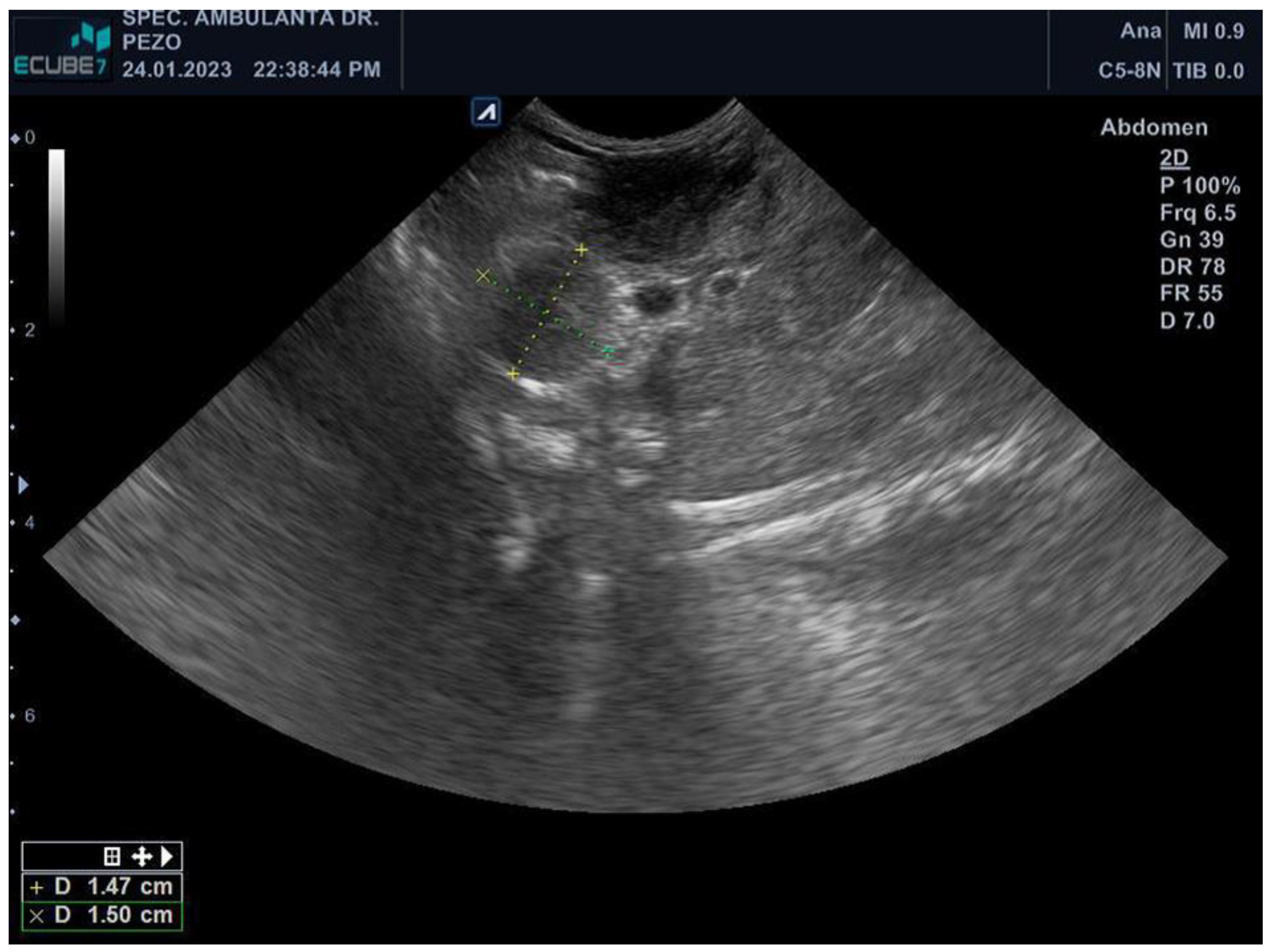
Task: Click the probe orientation marker icon
Action: (486, 112)
